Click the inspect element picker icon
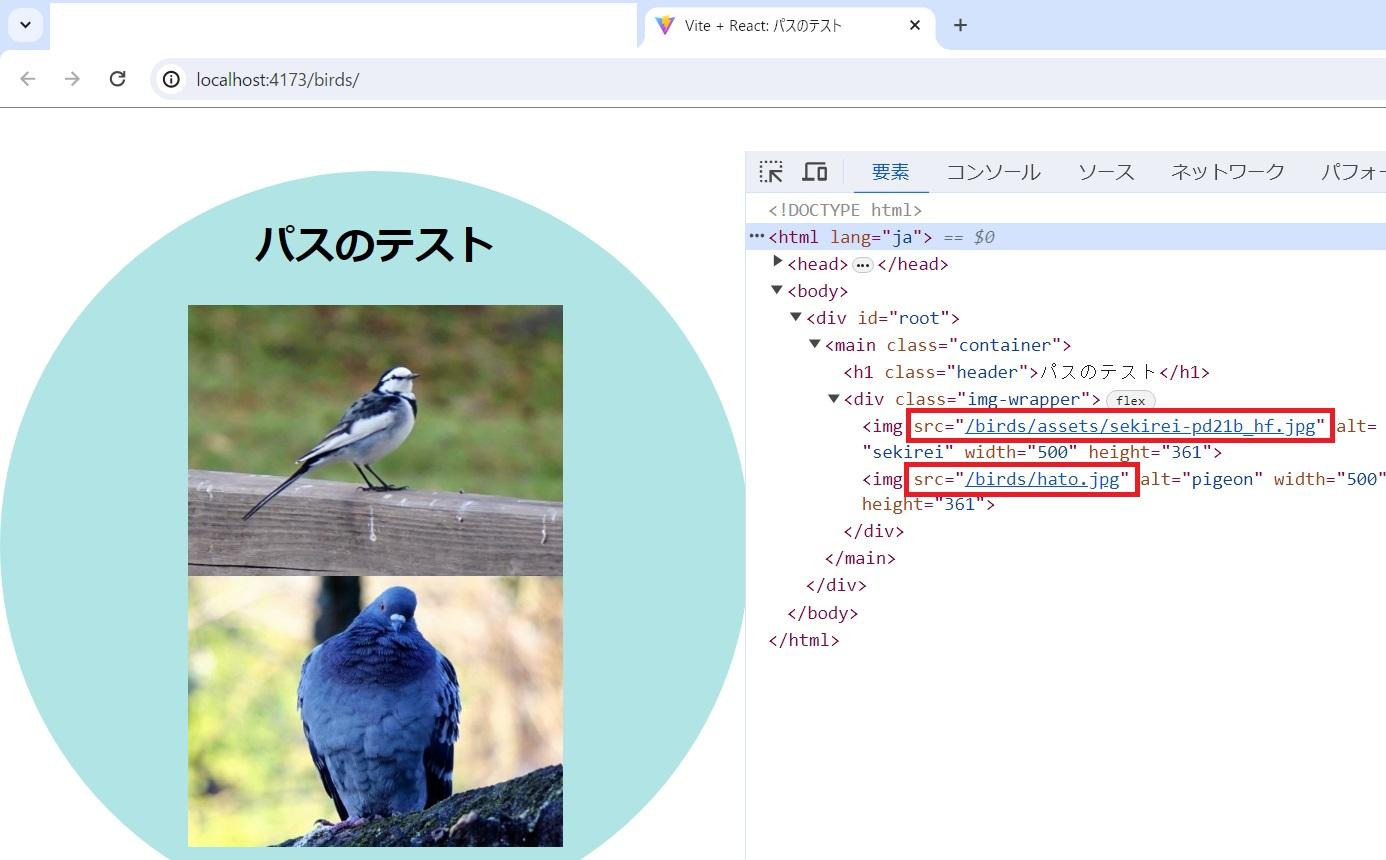The height and width of the screenshot is (860, 1386). (770, 171)
